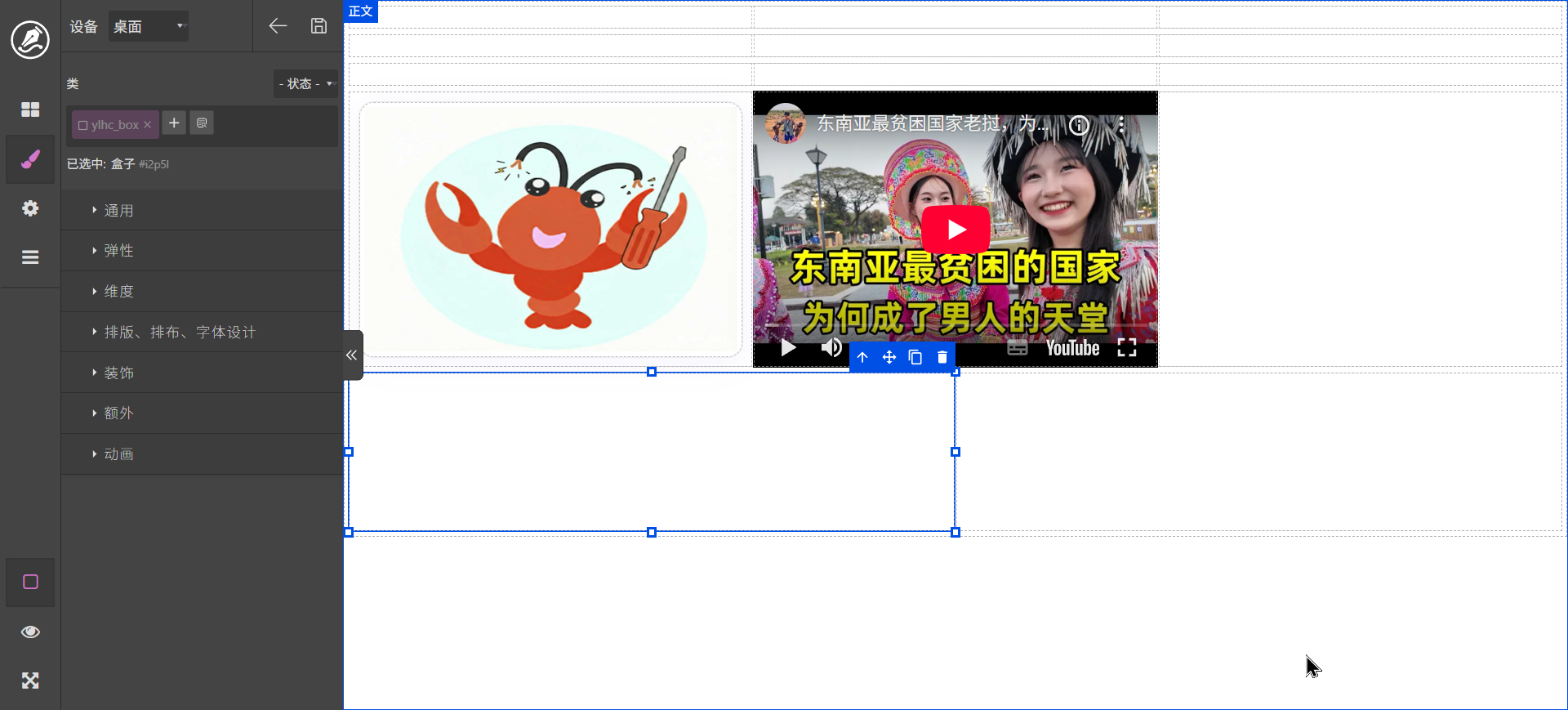Open the settings gear panel

coord(30,208)
